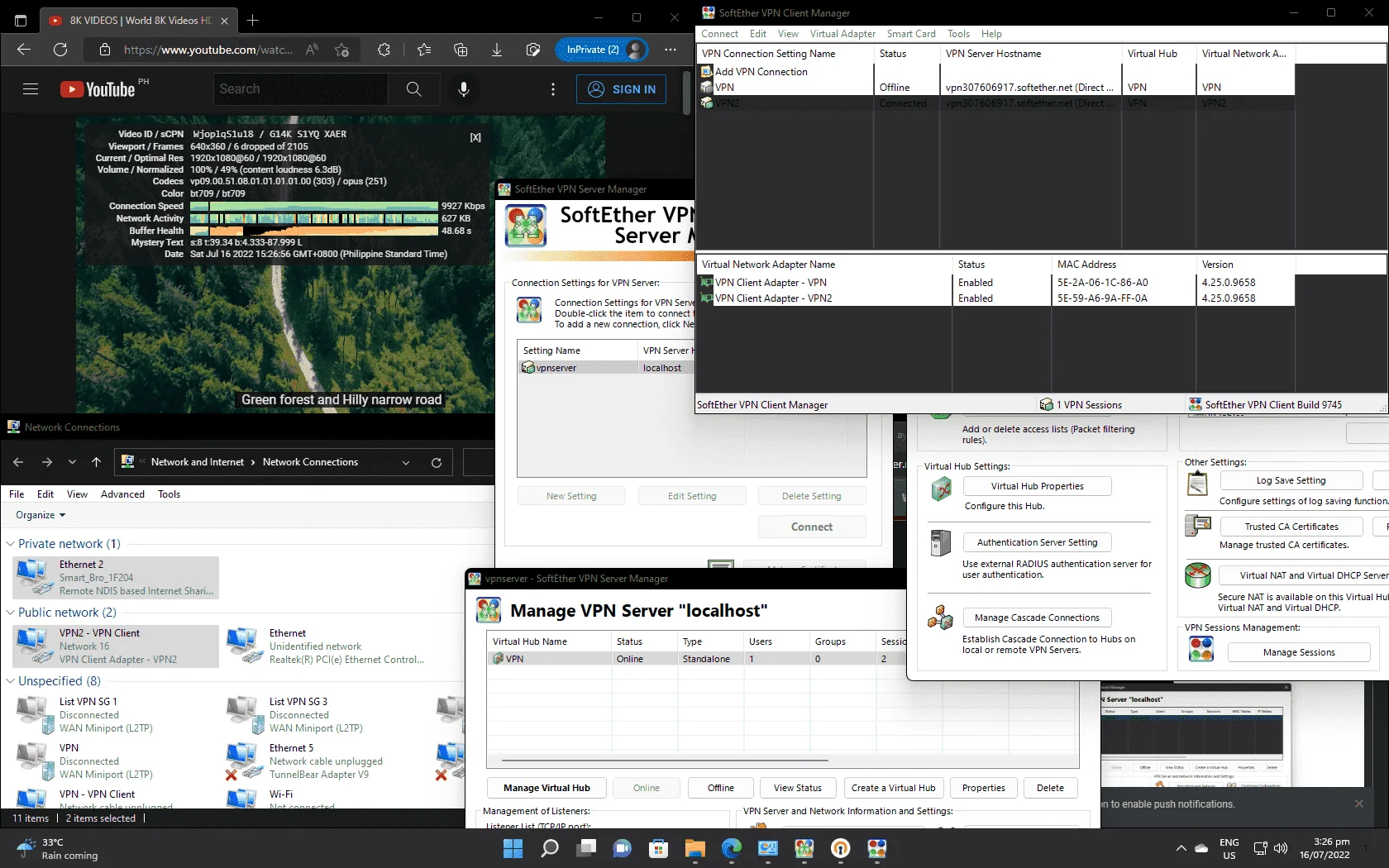Select List VPN SG 1 connection

click(116, 714)
